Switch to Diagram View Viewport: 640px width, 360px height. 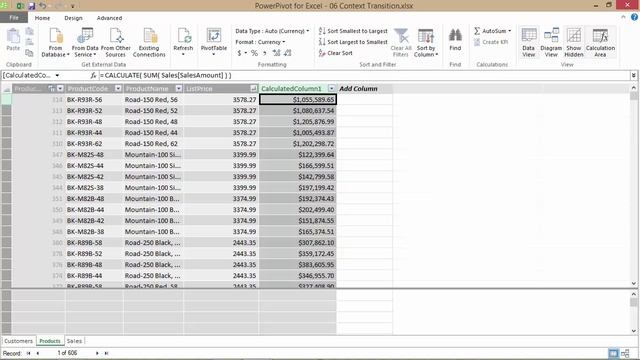point(551,42)
